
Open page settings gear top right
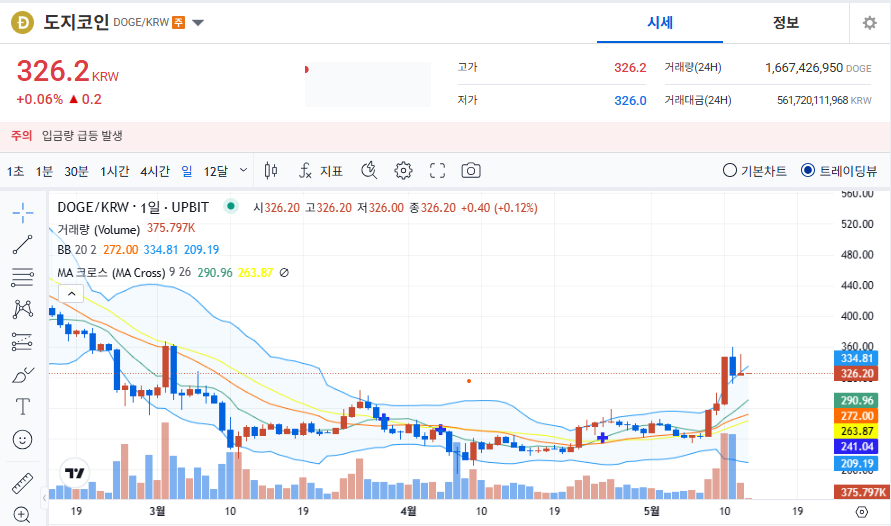[x=869, y=23]
